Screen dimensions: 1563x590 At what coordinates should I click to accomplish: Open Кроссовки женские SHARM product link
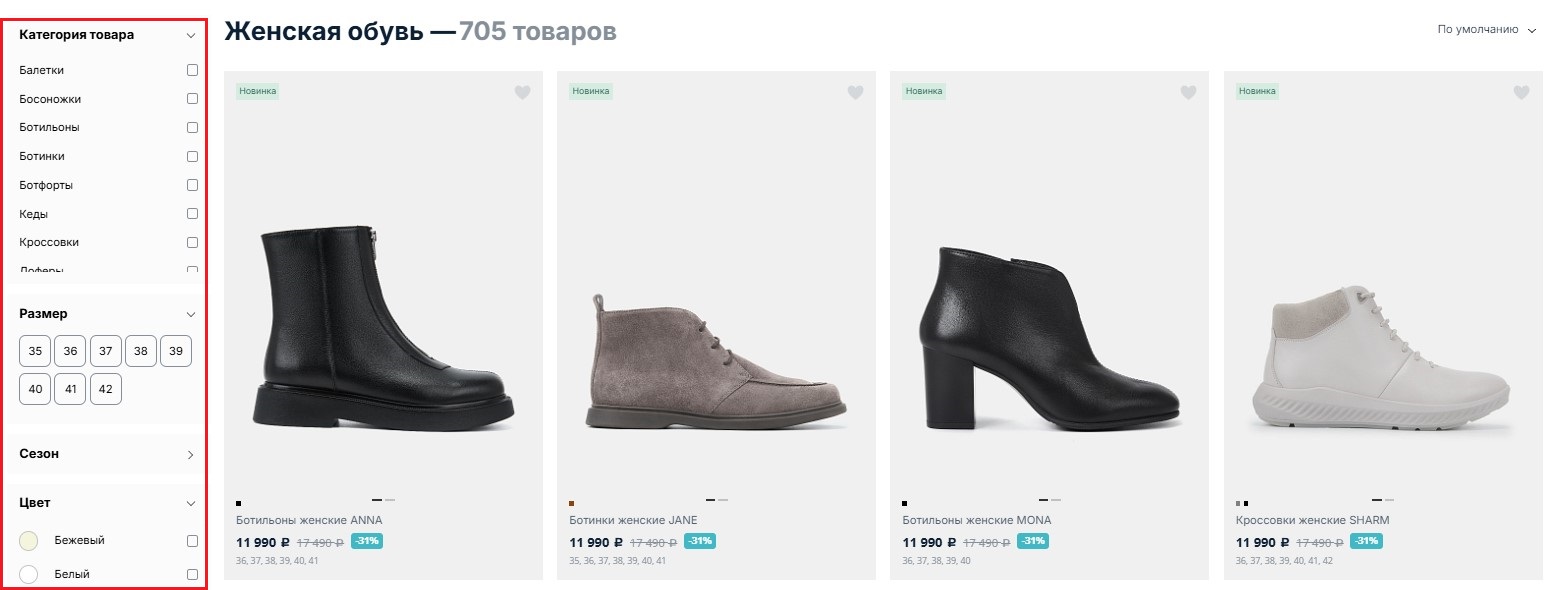pos(1312,520)
